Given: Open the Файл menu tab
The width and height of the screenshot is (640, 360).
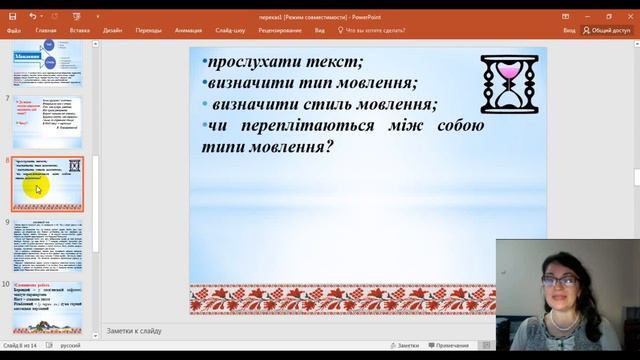Looking at the screenshot, I should 13,30.
